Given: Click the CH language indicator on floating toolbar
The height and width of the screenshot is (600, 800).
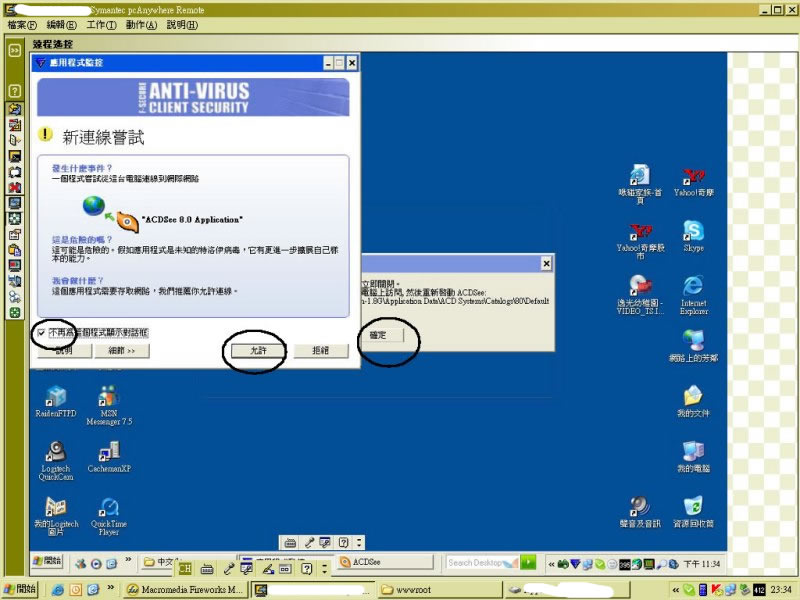Looking at the screenshot, I should 185,568.
